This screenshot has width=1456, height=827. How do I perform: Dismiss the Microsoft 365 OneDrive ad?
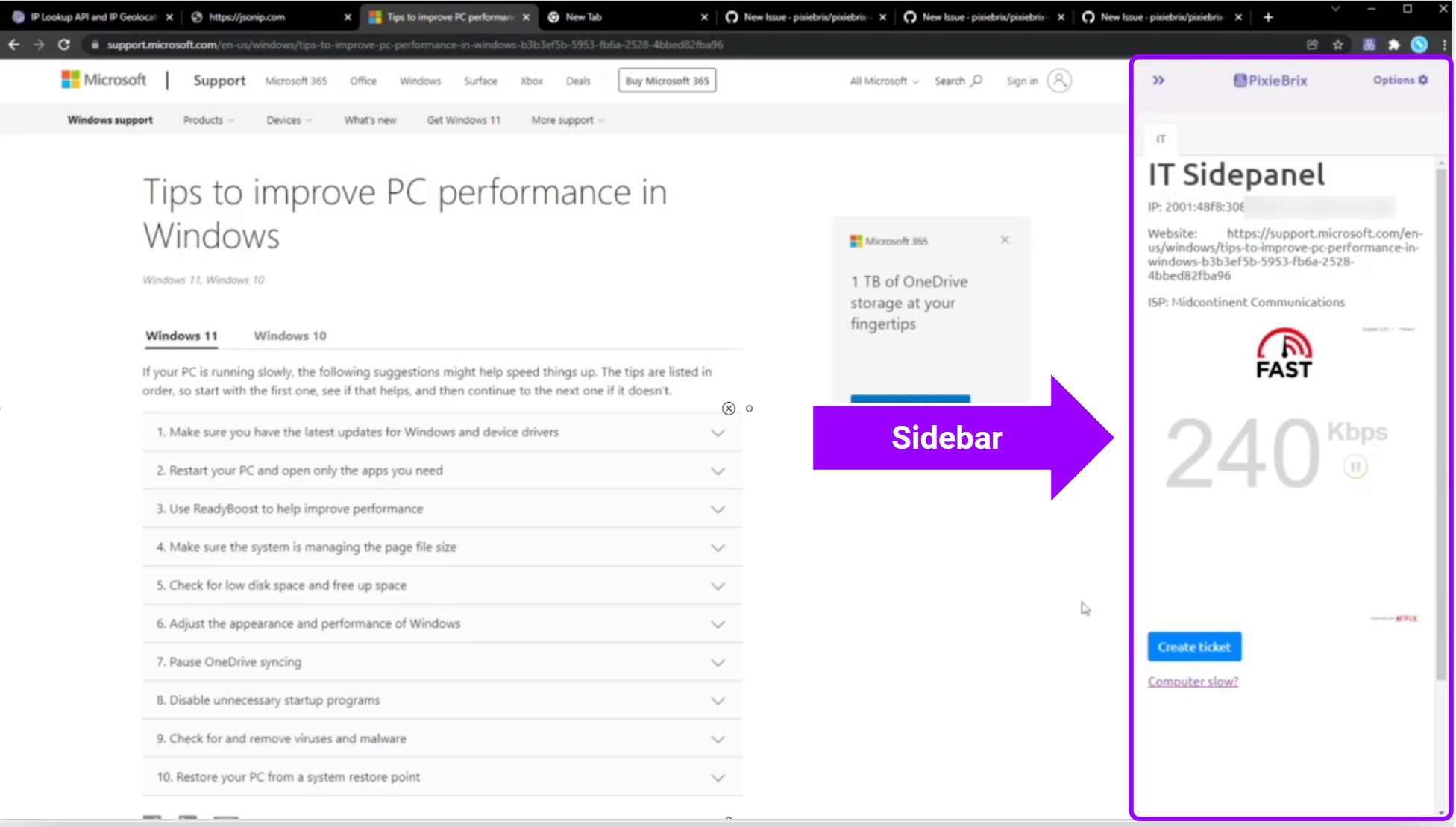[1005, 240]
